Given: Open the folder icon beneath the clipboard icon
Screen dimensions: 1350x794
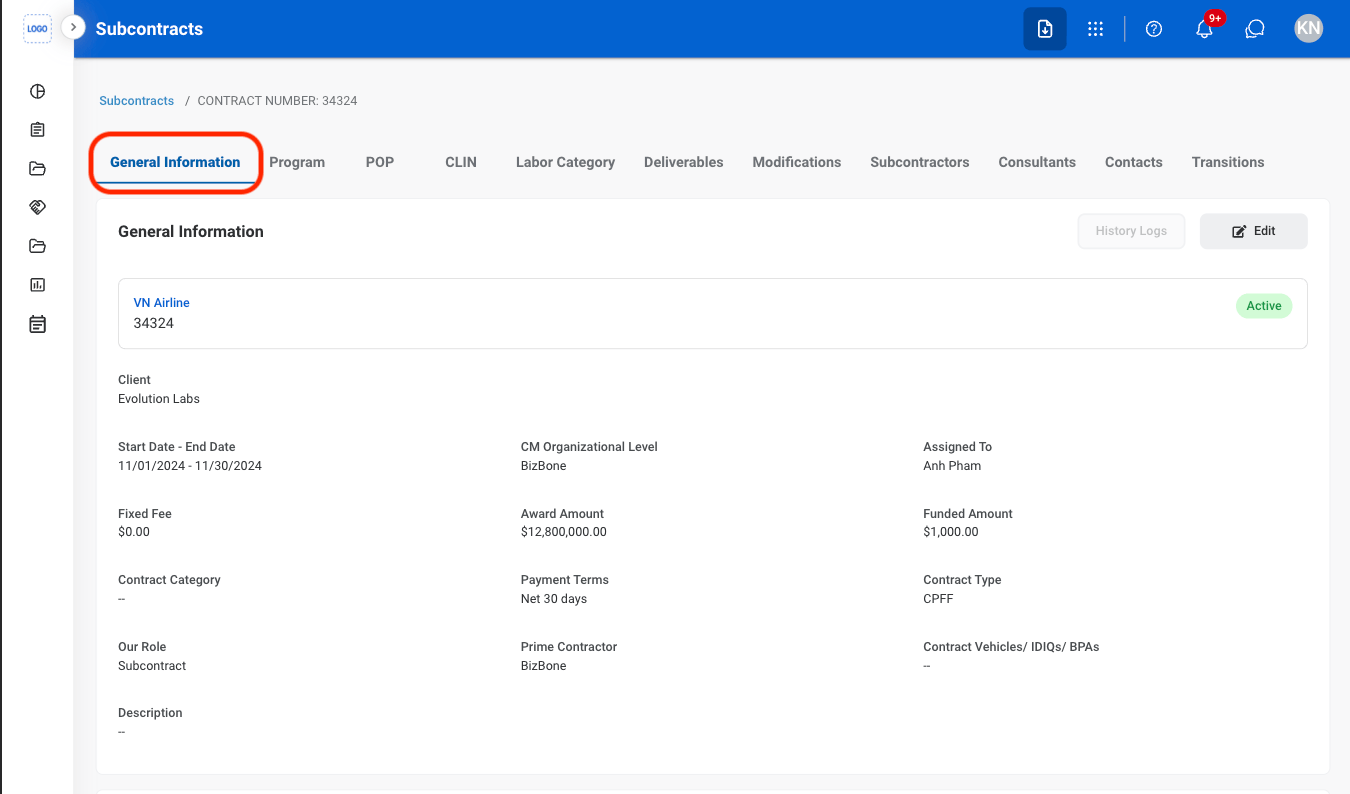Looking at the screenshot, I should pyautogui.click(x=37, y=168).
